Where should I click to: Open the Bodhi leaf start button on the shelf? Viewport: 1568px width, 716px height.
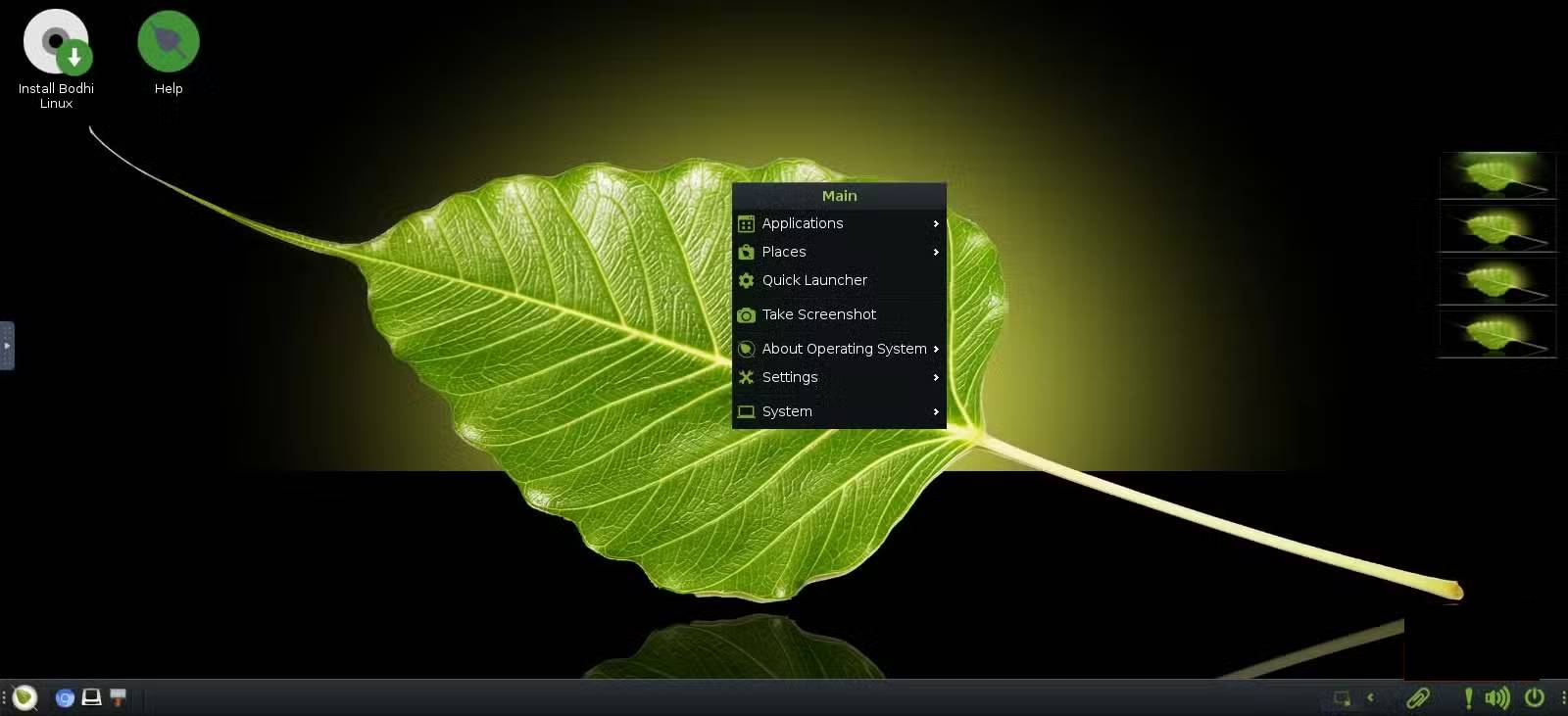click(x=24, y=697)
